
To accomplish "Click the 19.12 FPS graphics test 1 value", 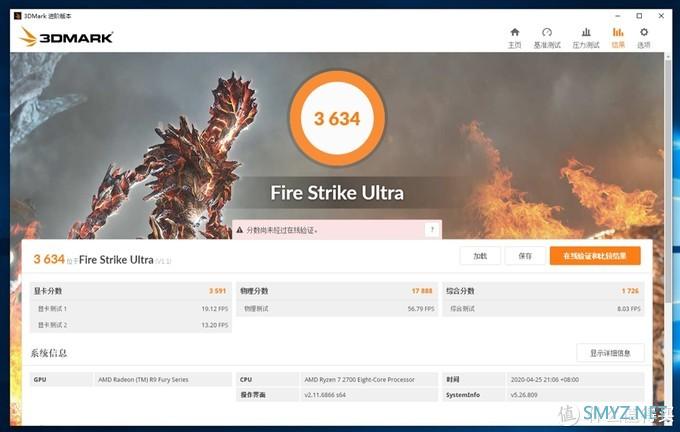I will [x=215, y=309].
